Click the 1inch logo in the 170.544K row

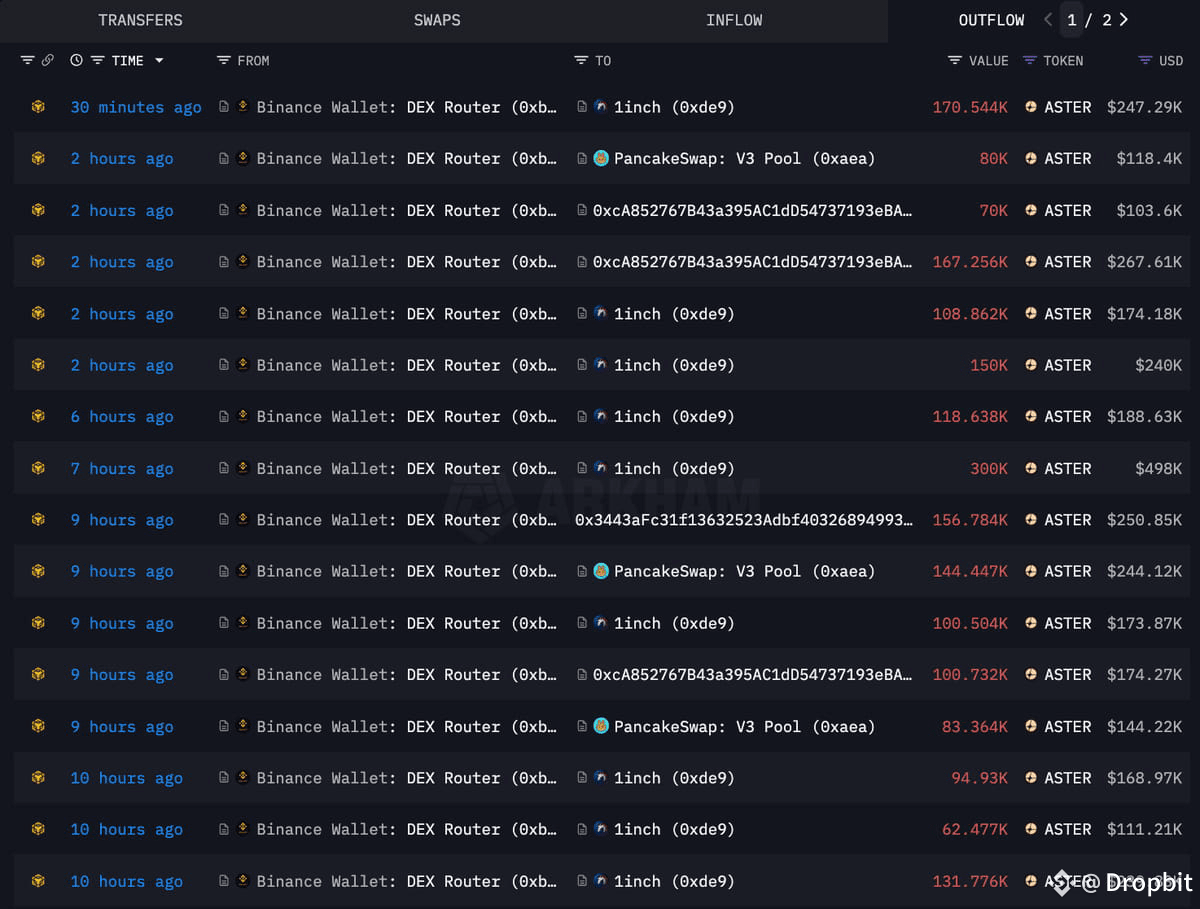tap(600, 106)
